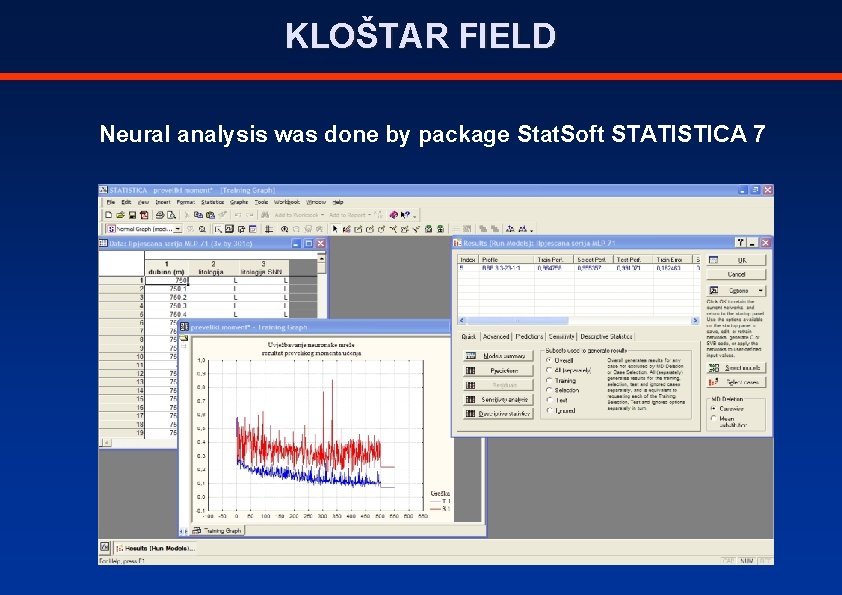Click the printer icon in toolbar
Viewport: 842px width, 595px height.
pyautogui.click(x=159, y=215)
